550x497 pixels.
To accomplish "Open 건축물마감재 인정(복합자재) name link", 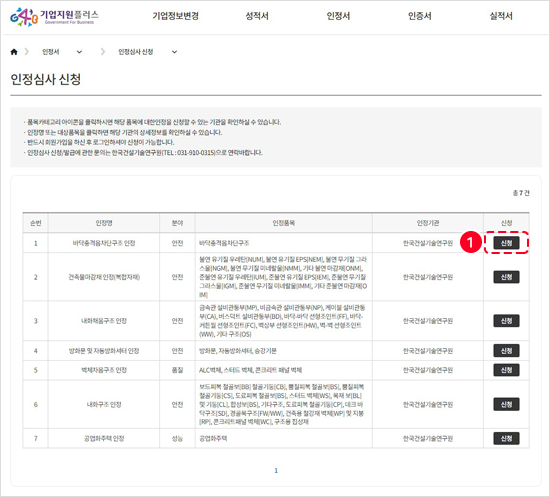I will point(104,277).
